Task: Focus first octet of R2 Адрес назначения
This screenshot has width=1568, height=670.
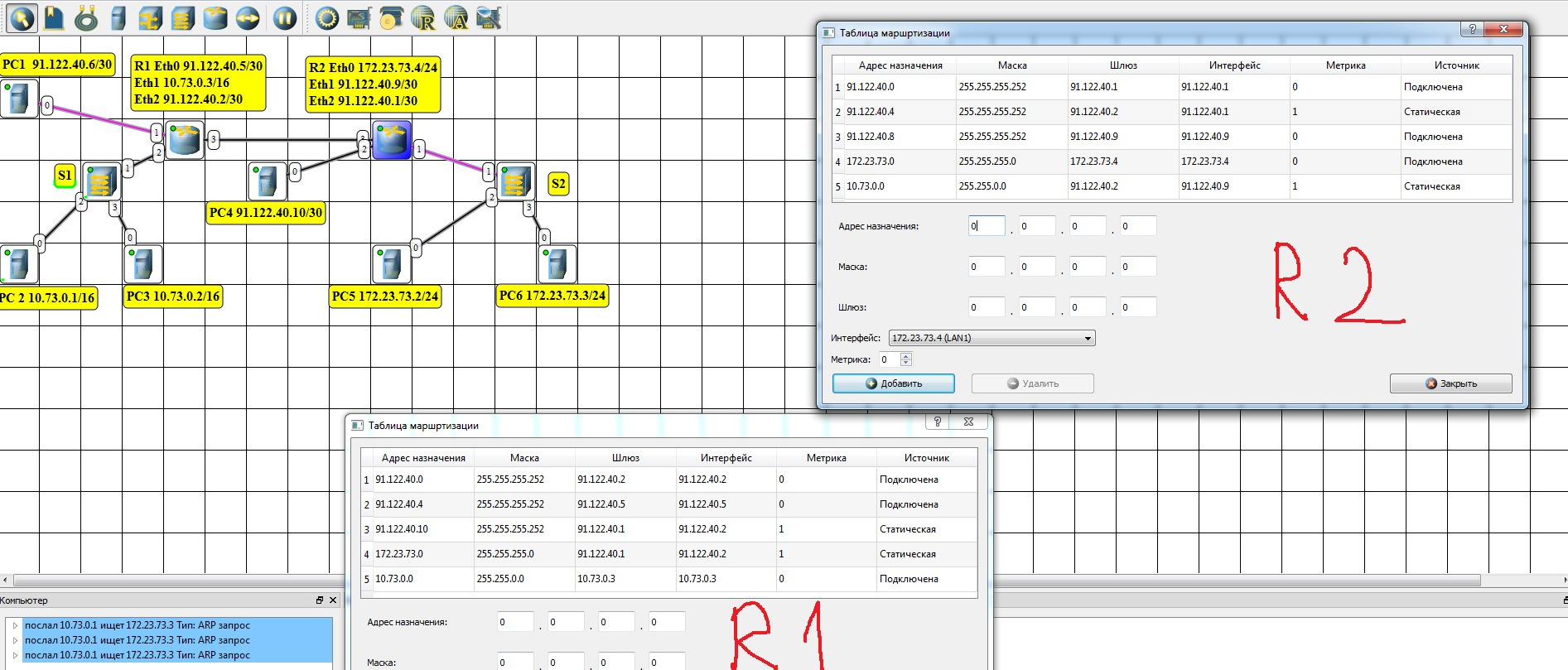Action: (x=987, y=225)
